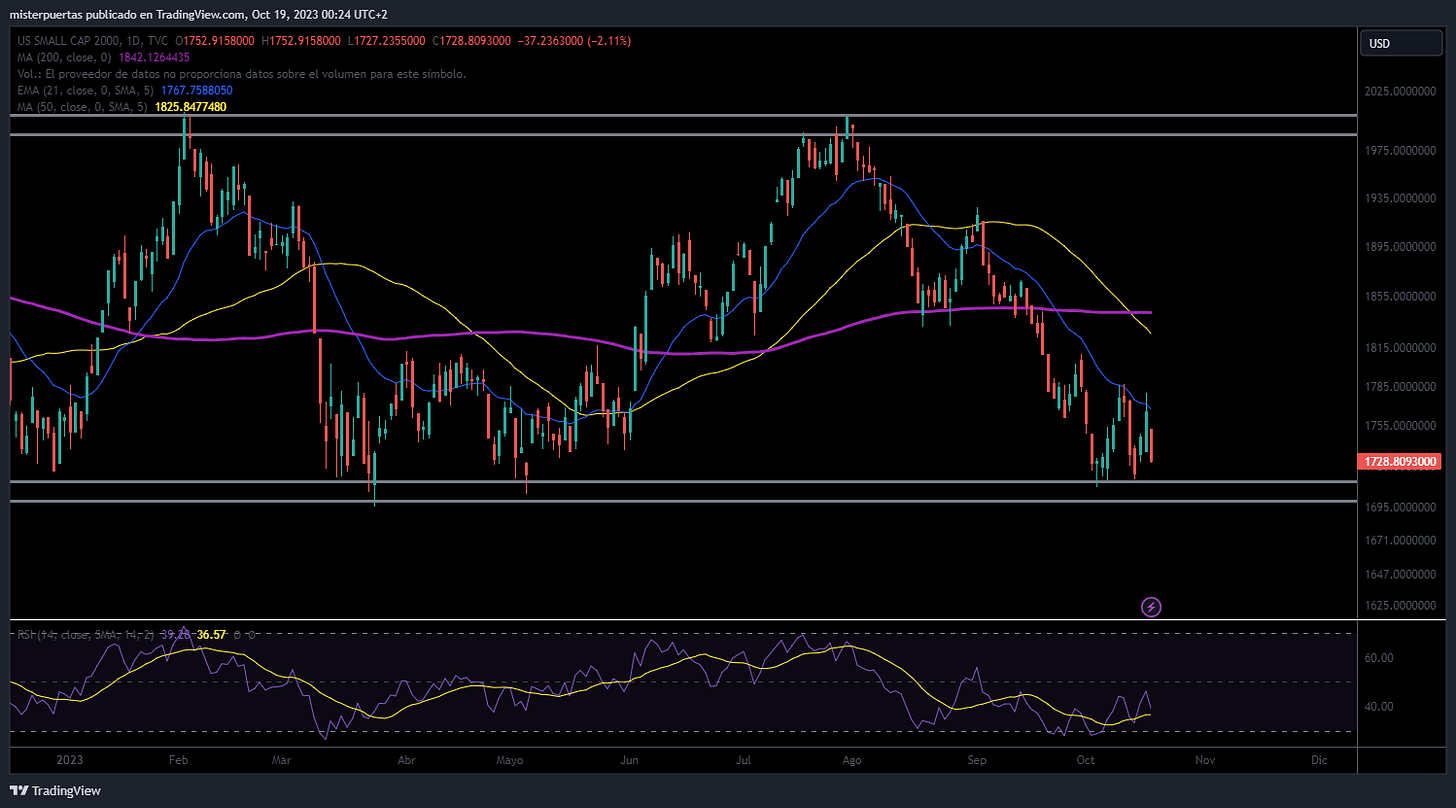Click the Jul time axis label

click(744, 760)
